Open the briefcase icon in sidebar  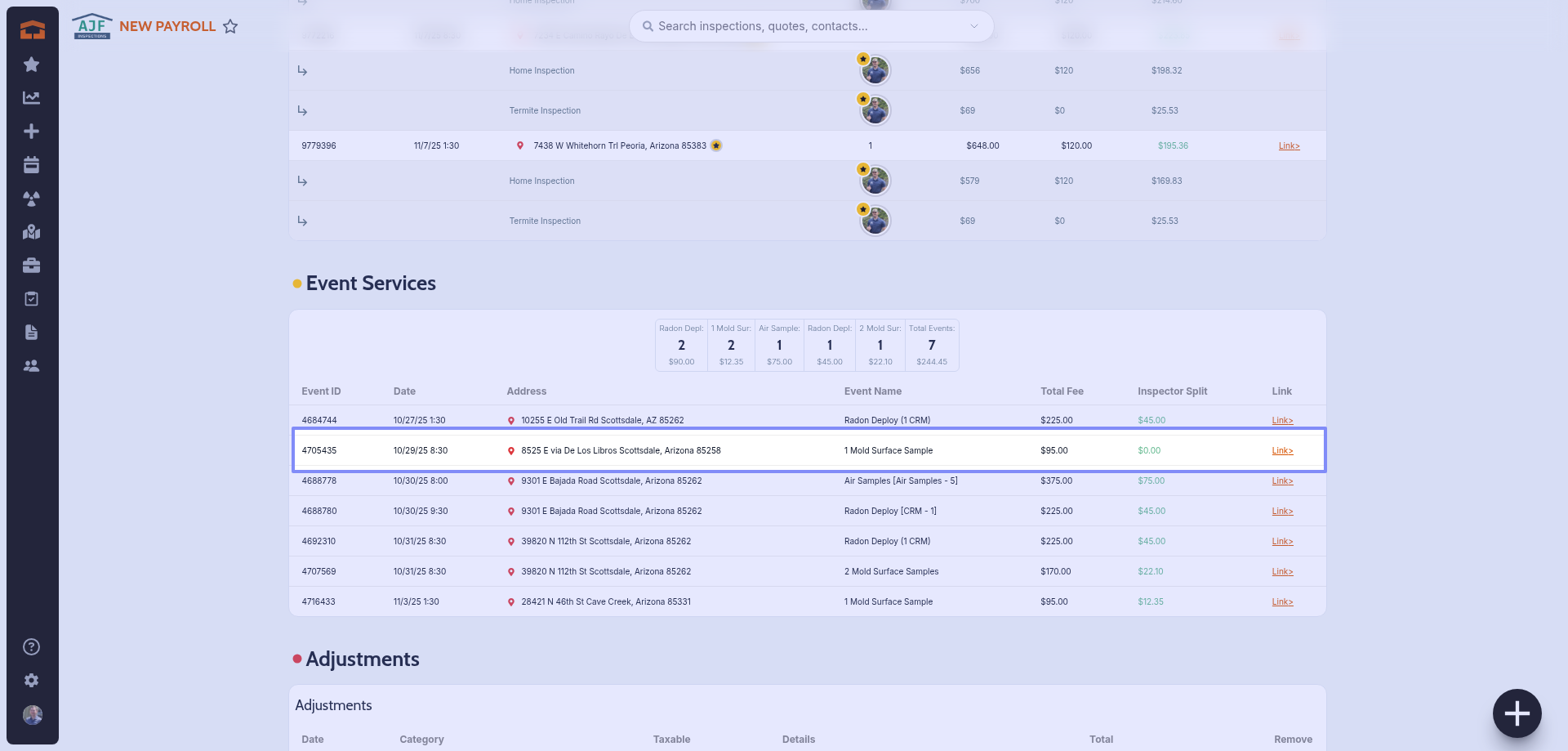(31, 266)
